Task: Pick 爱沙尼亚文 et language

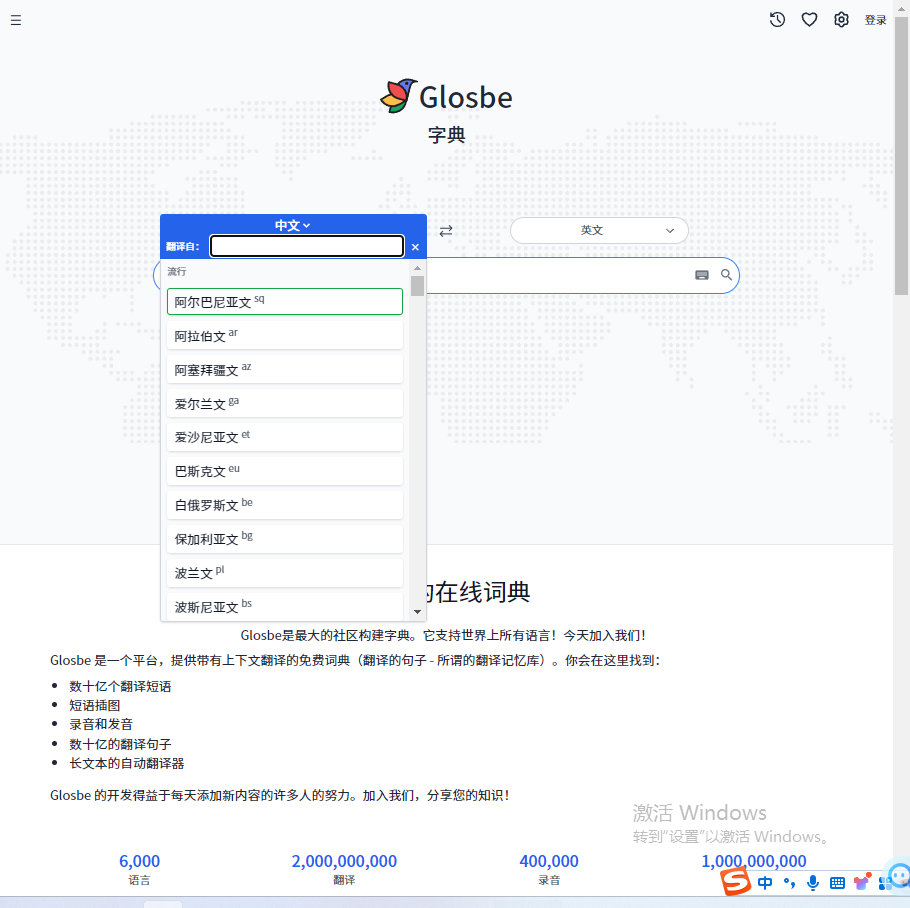Action: (x=285, y=437)
